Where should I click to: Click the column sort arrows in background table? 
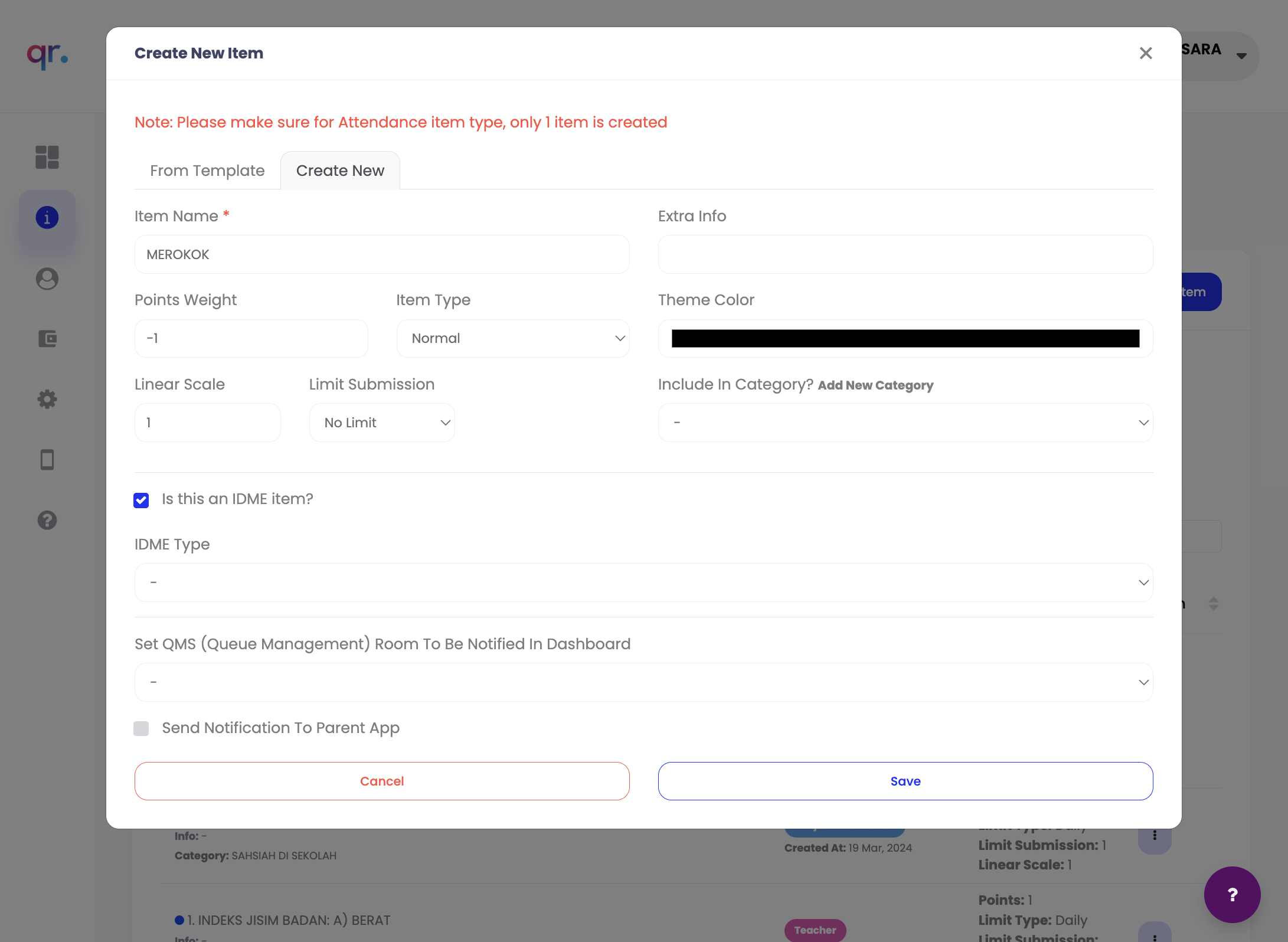[x=1214, y=603]
